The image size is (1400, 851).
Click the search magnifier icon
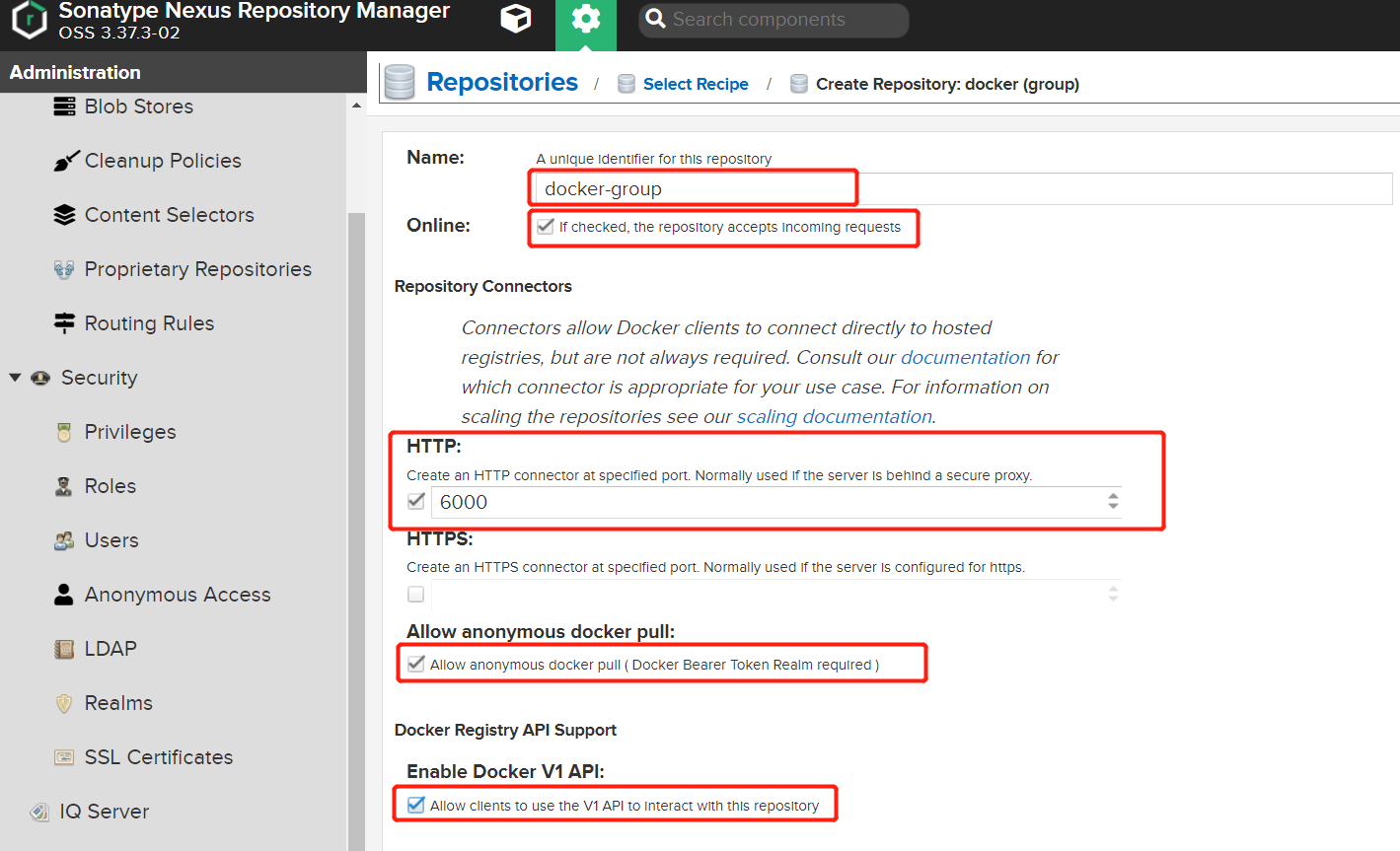pos(655,19)
